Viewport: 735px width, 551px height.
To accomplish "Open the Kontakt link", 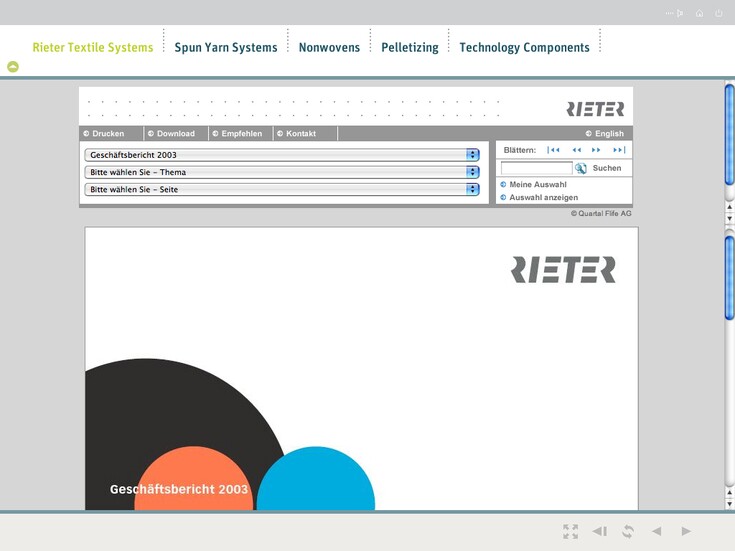I will coord(296,134).
